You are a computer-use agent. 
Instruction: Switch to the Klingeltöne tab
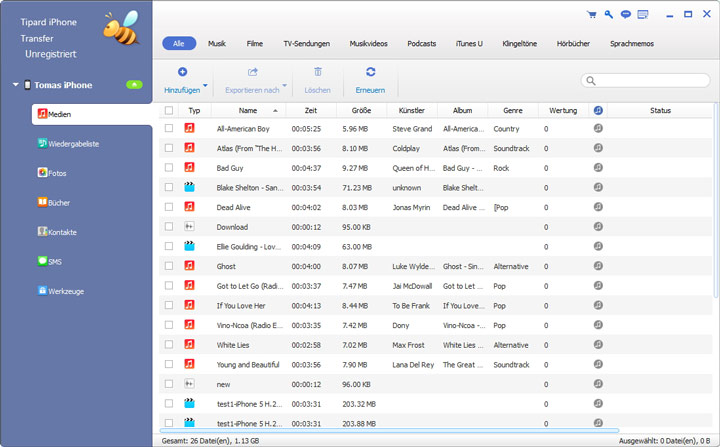[x=520, y=44]
